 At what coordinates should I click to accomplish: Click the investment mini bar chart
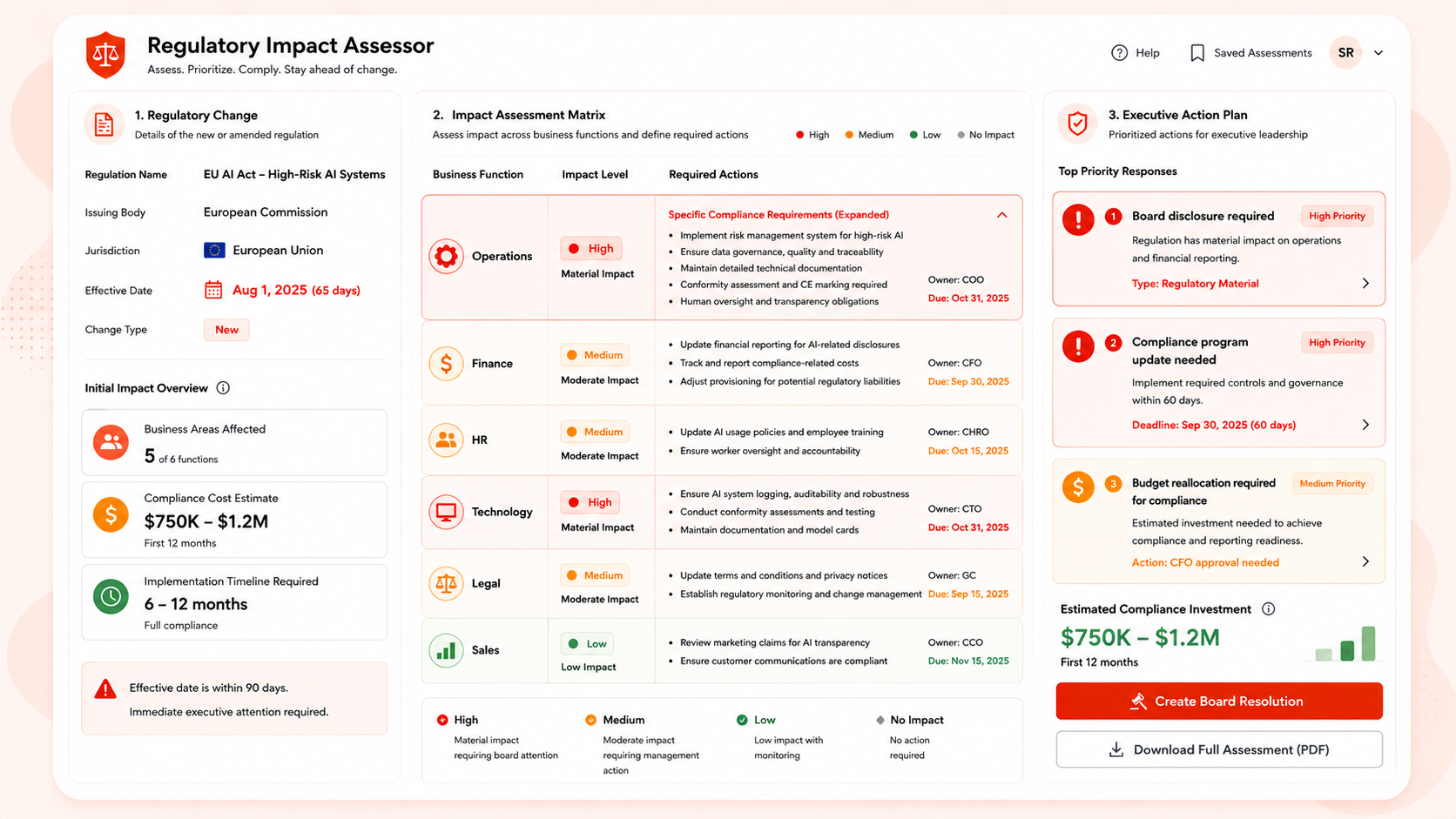click(x=1345, y=643)
